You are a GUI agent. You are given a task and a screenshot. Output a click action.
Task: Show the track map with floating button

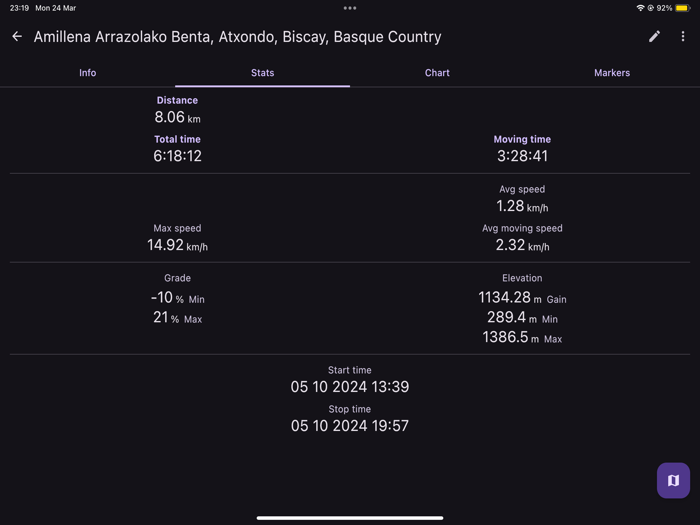click(x=673, y=480)
